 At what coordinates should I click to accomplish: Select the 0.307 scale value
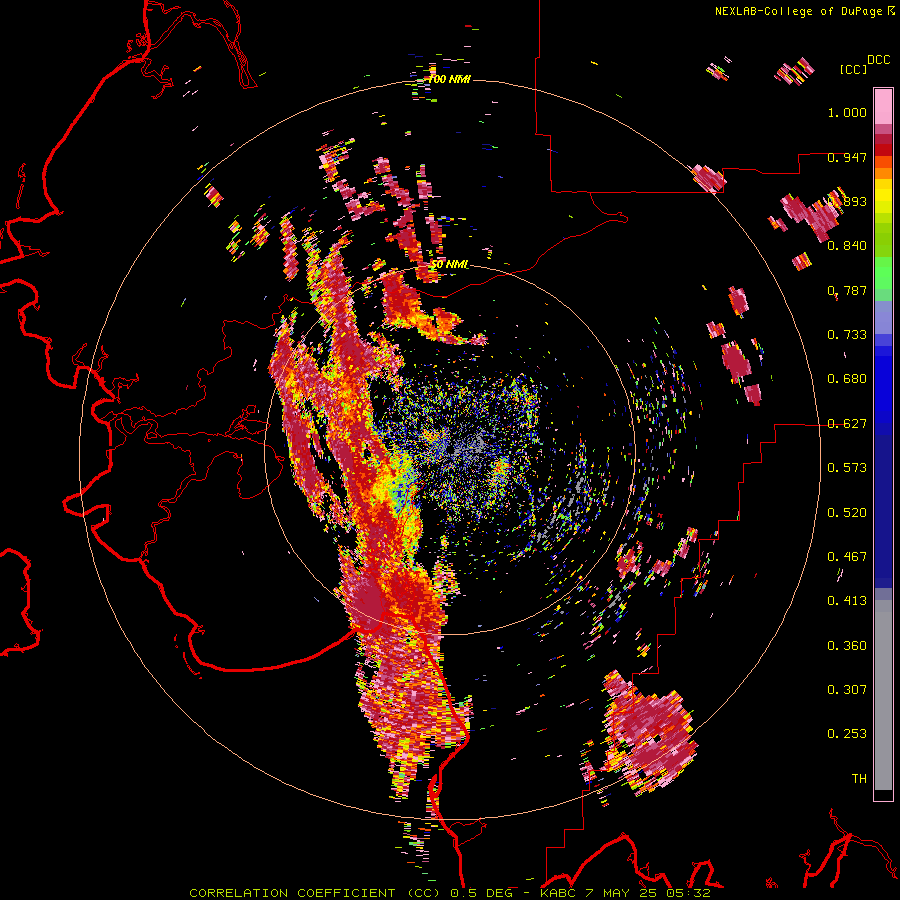(847, 690)
